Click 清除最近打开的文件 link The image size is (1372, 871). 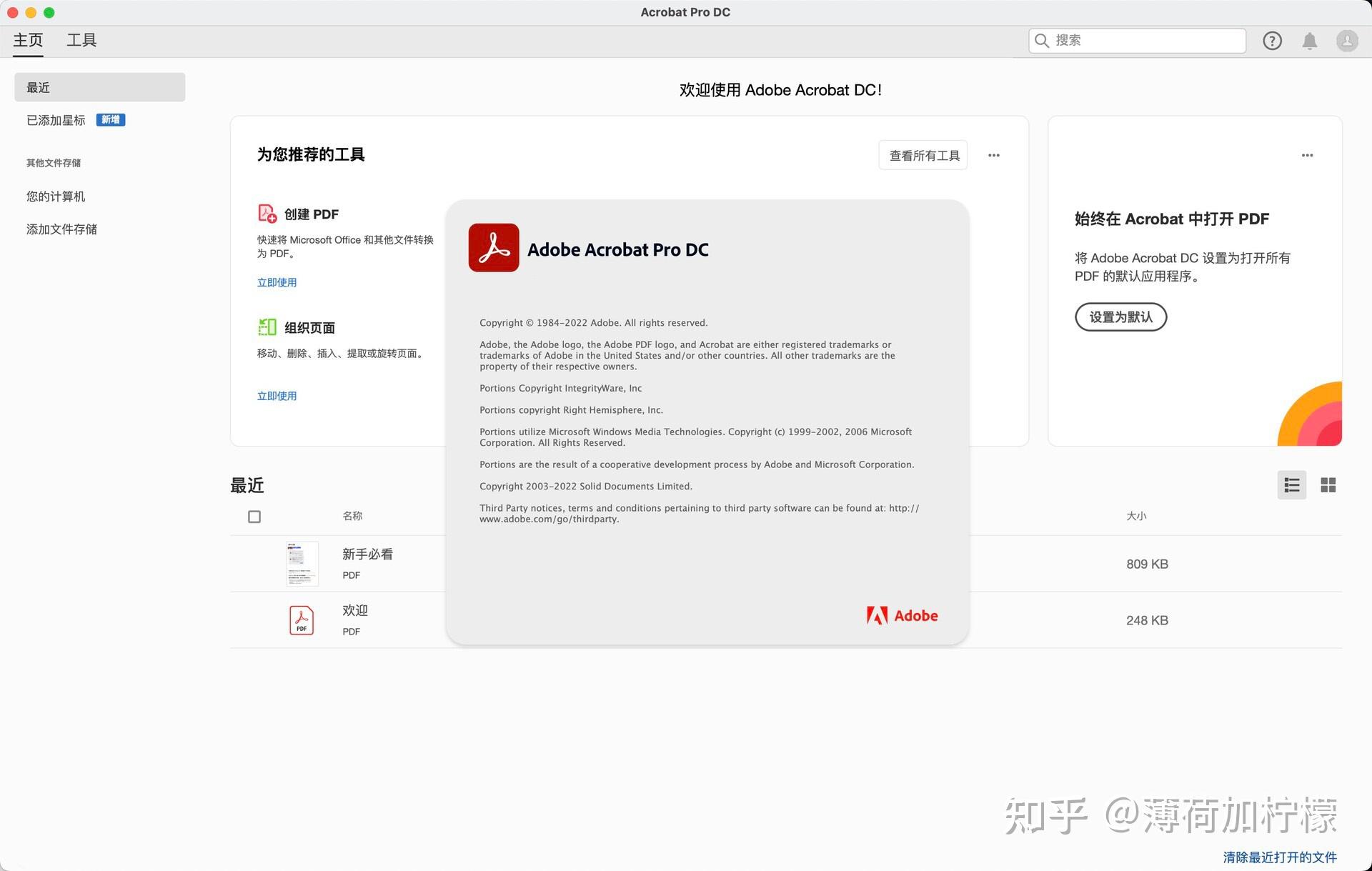pos(1280,857)
